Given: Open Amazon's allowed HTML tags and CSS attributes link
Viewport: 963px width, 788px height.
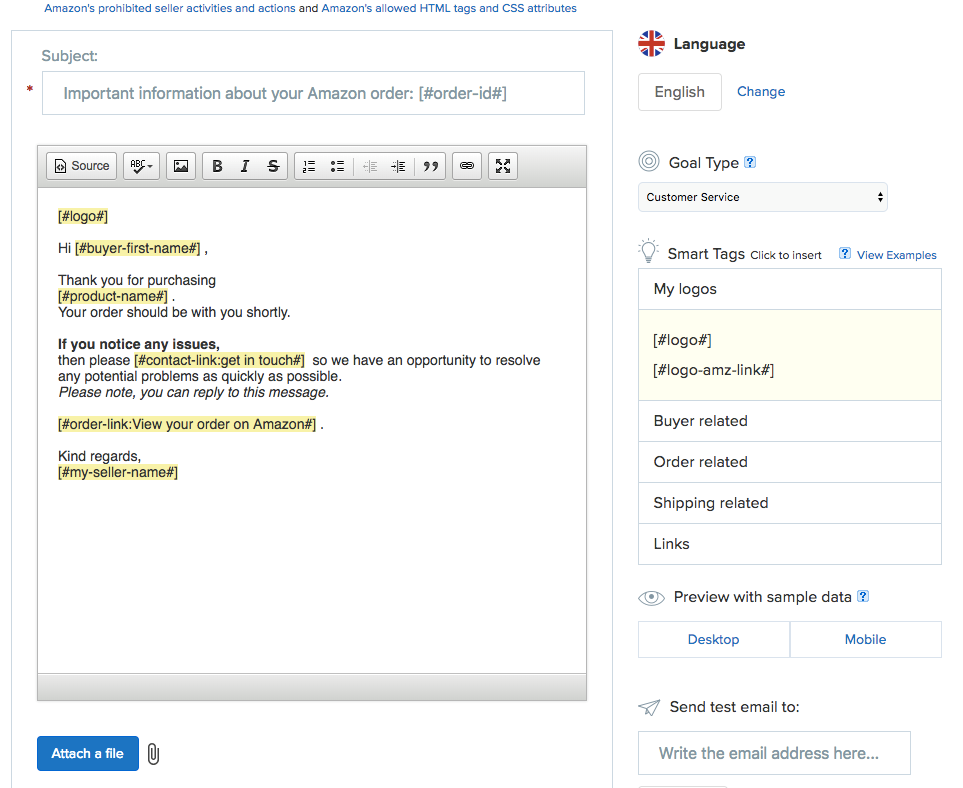Looking at the screenshot, I should (449, 8).
